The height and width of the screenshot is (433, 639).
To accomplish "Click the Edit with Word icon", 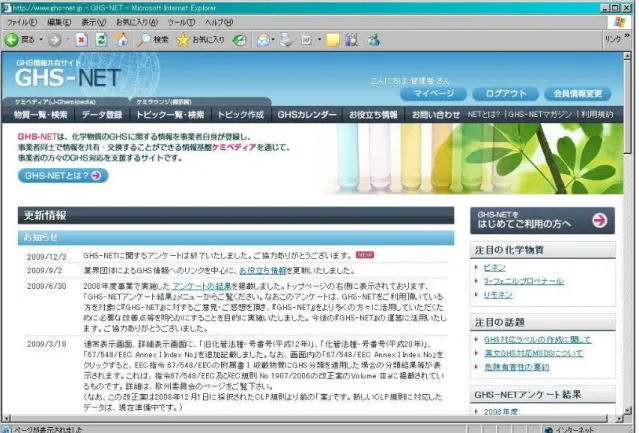I will 306,40.
